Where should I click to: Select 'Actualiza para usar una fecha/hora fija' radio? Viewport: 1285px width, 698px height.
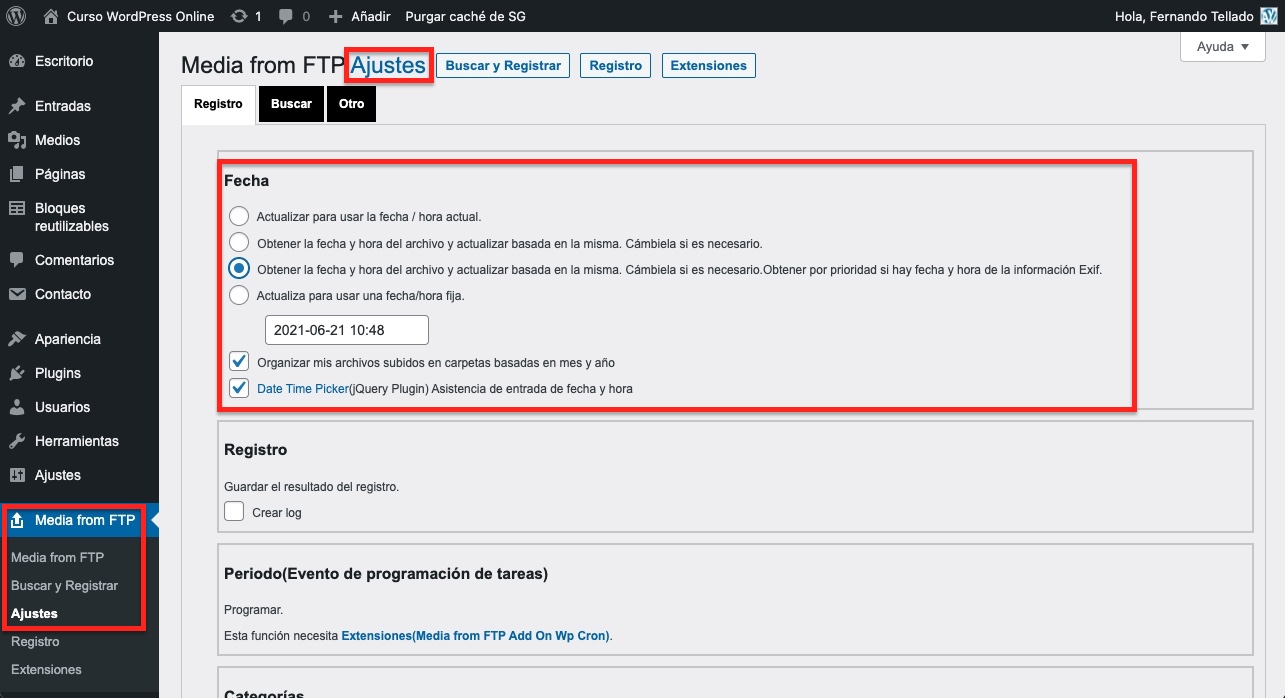point(239,295)
